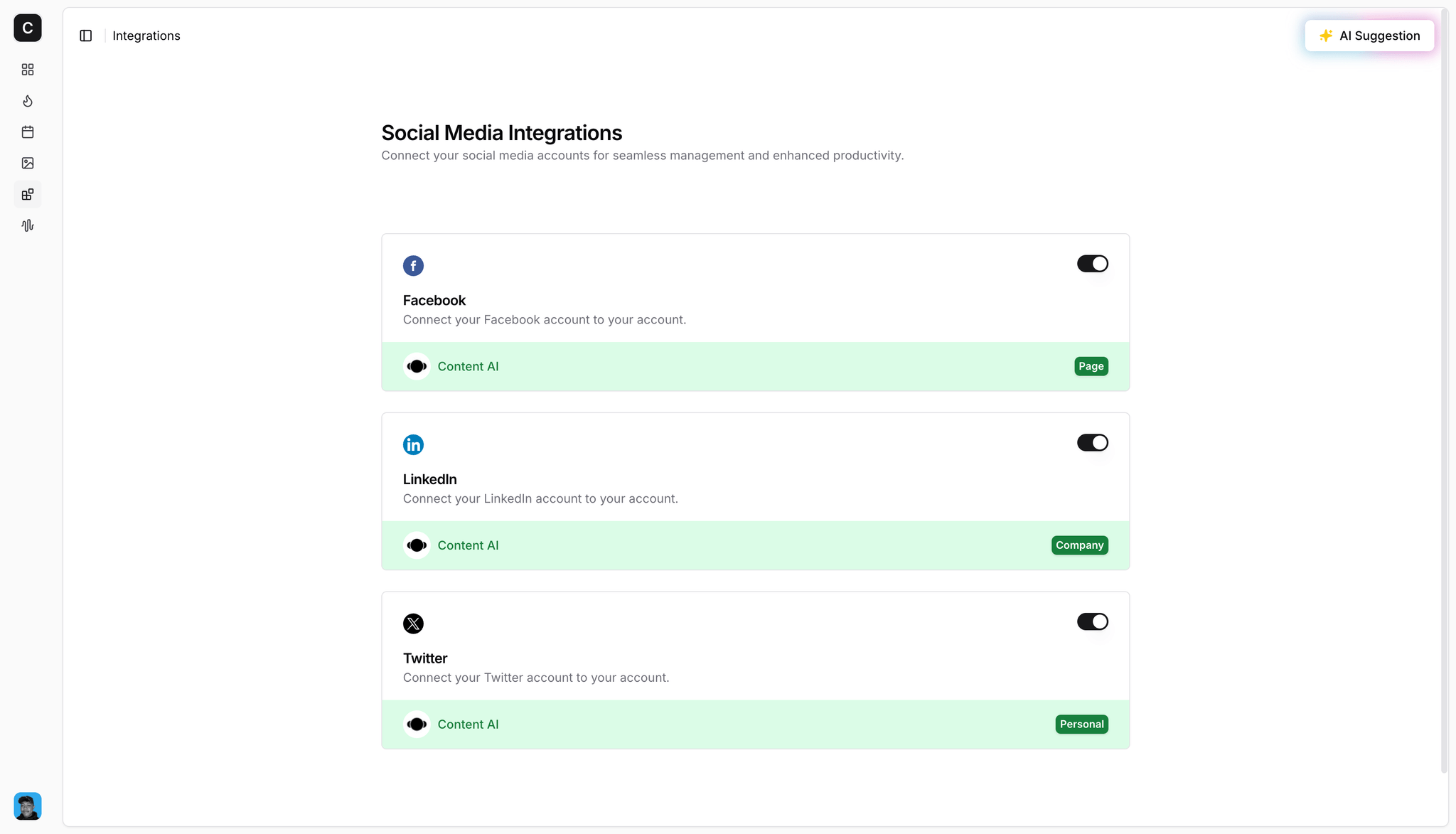
Task: Click the highlighted integrations blocks icon
Action: click(x=27, y=194)
